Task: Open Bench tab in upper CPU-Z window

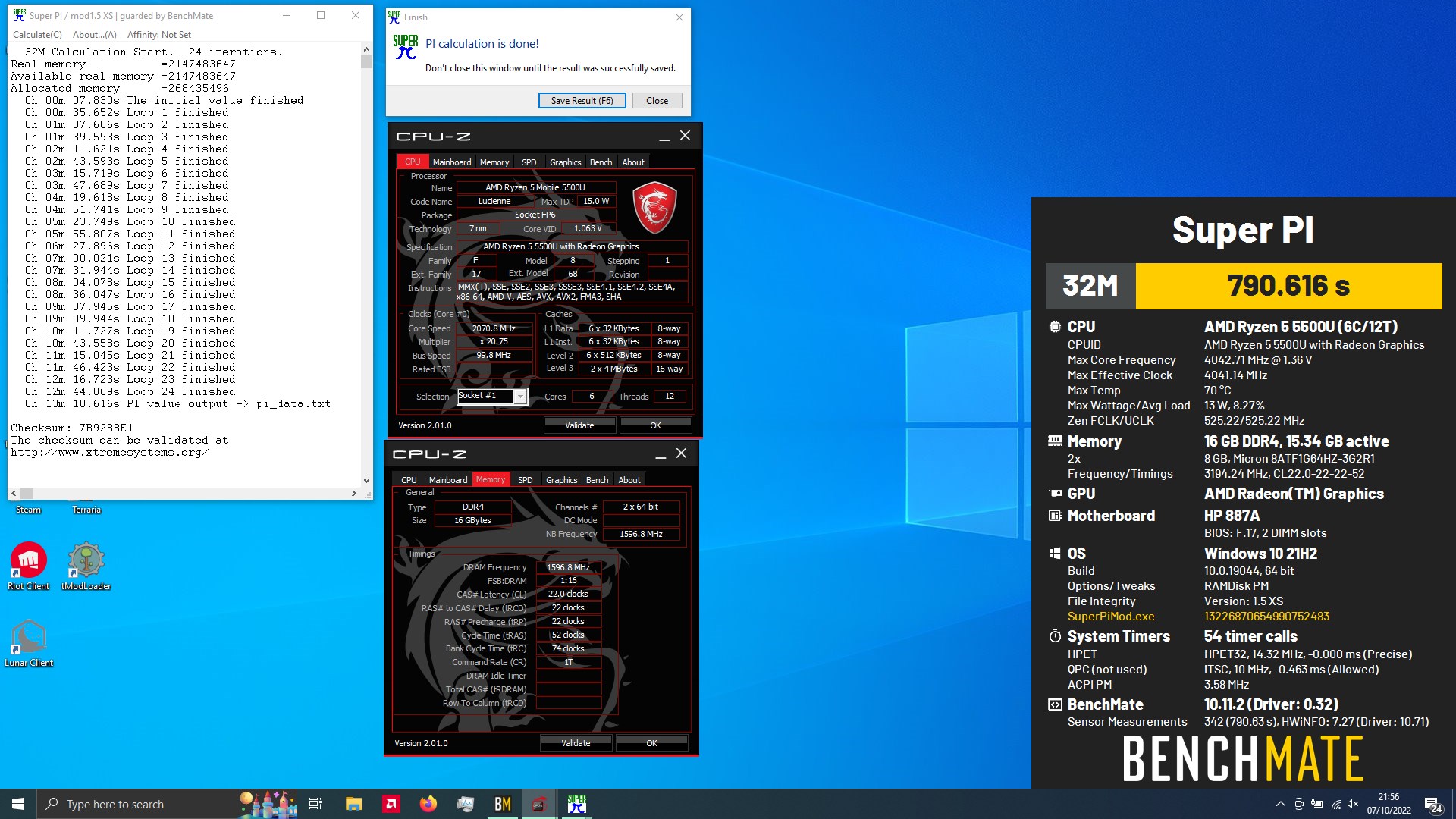Action: 601,162
